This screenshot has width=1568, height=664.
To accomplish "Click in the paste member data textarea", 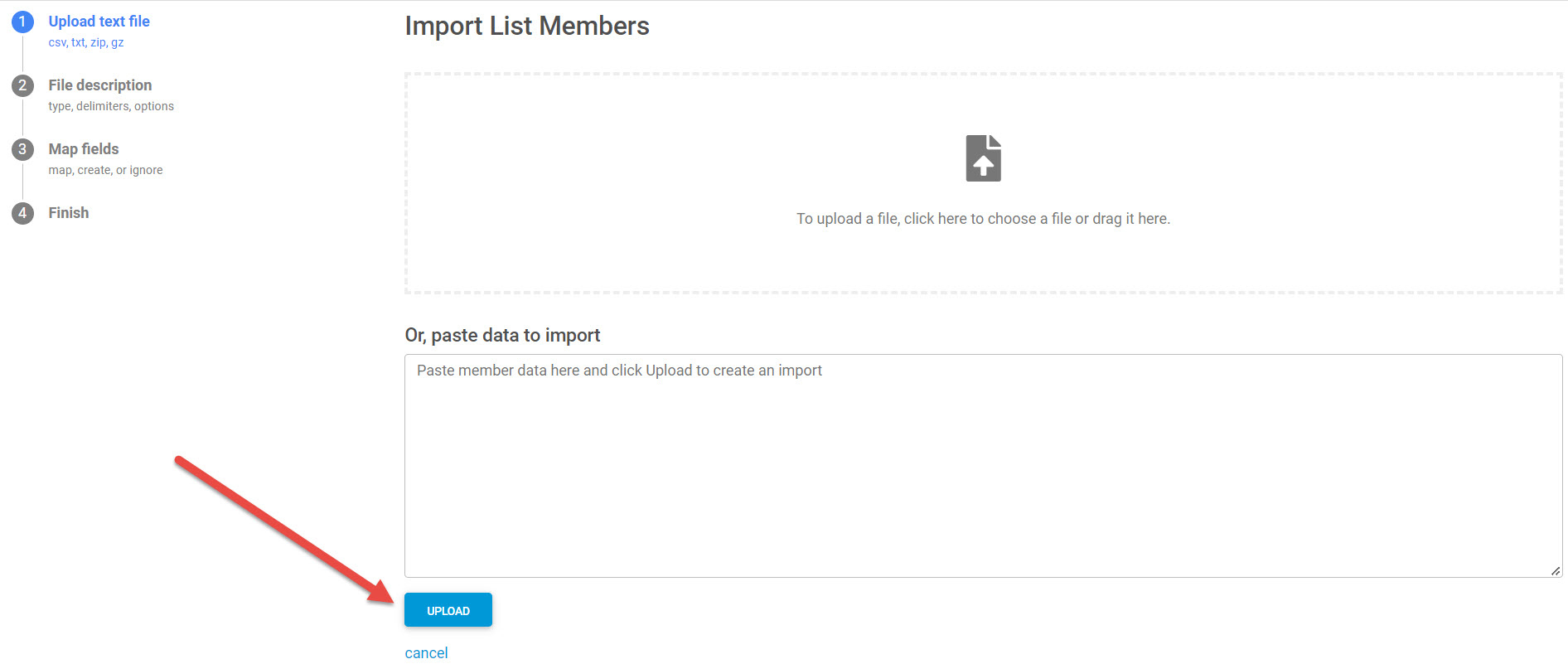I will click(x=983, y=465).
